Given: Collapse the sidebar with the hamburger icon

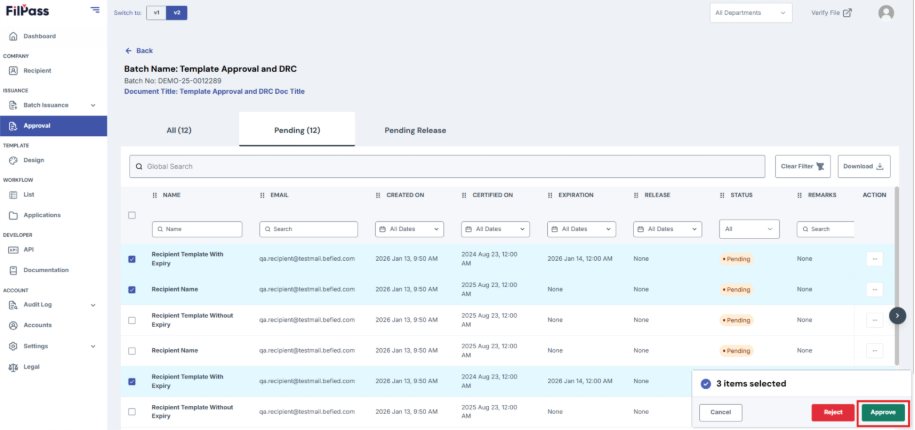Looking at the screenshot, I should 95,10.
